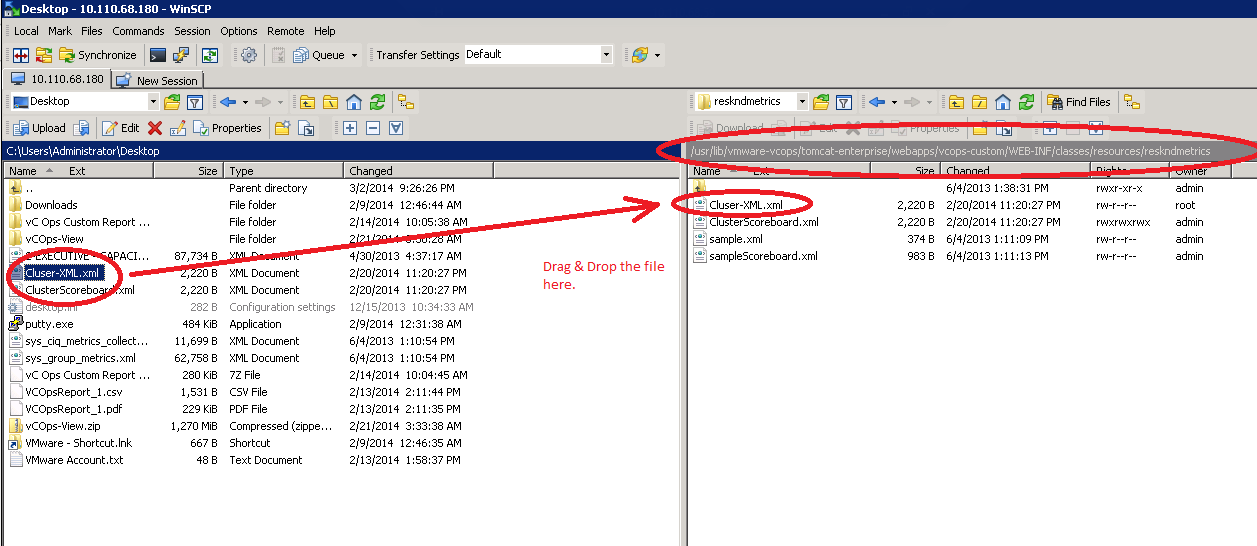Image resolution: width=1257 pixels, height=546 pixels.
Task: Open local directory filter icon
Action: point(195,102)
